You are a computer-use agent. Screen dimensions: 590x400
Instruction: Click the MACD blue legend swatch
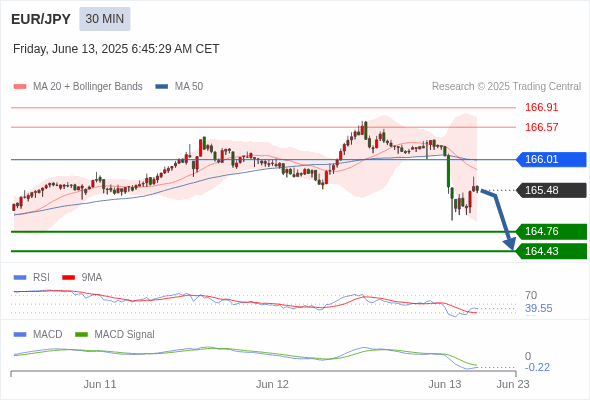20,334
